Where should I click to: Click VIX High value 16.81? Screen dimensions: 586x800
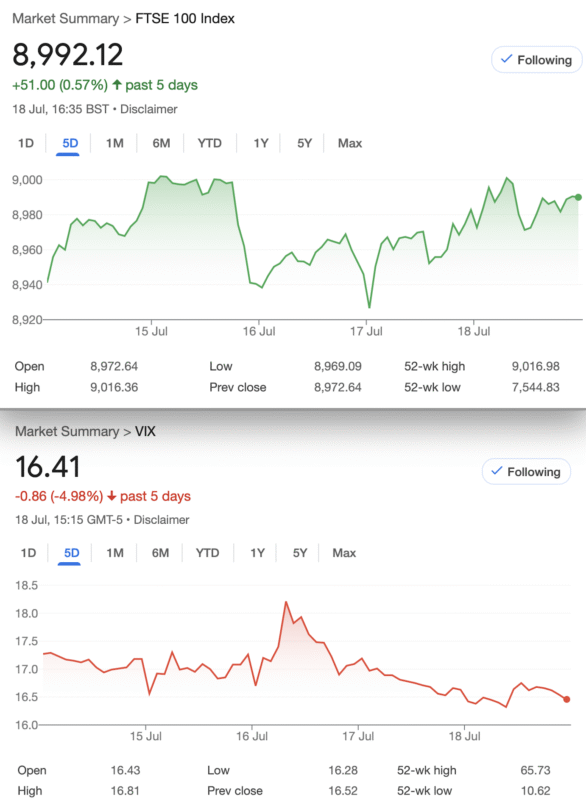(125, 791)
